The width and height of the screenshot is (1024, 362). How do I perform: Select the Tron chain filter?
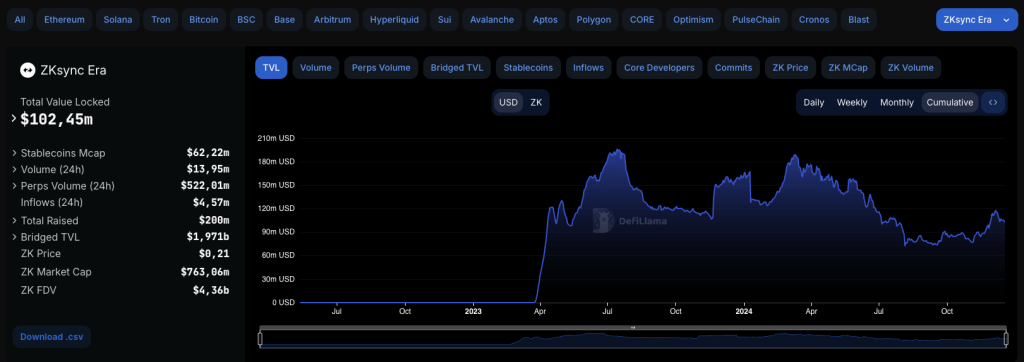[x=160, y=20]
